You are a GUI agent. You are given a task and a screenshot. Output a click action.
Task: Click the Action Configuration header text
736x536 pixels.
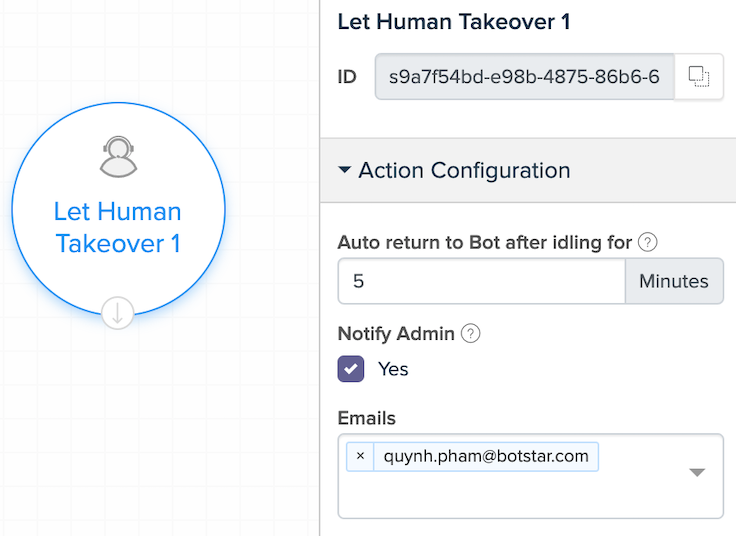coord(464,170)
